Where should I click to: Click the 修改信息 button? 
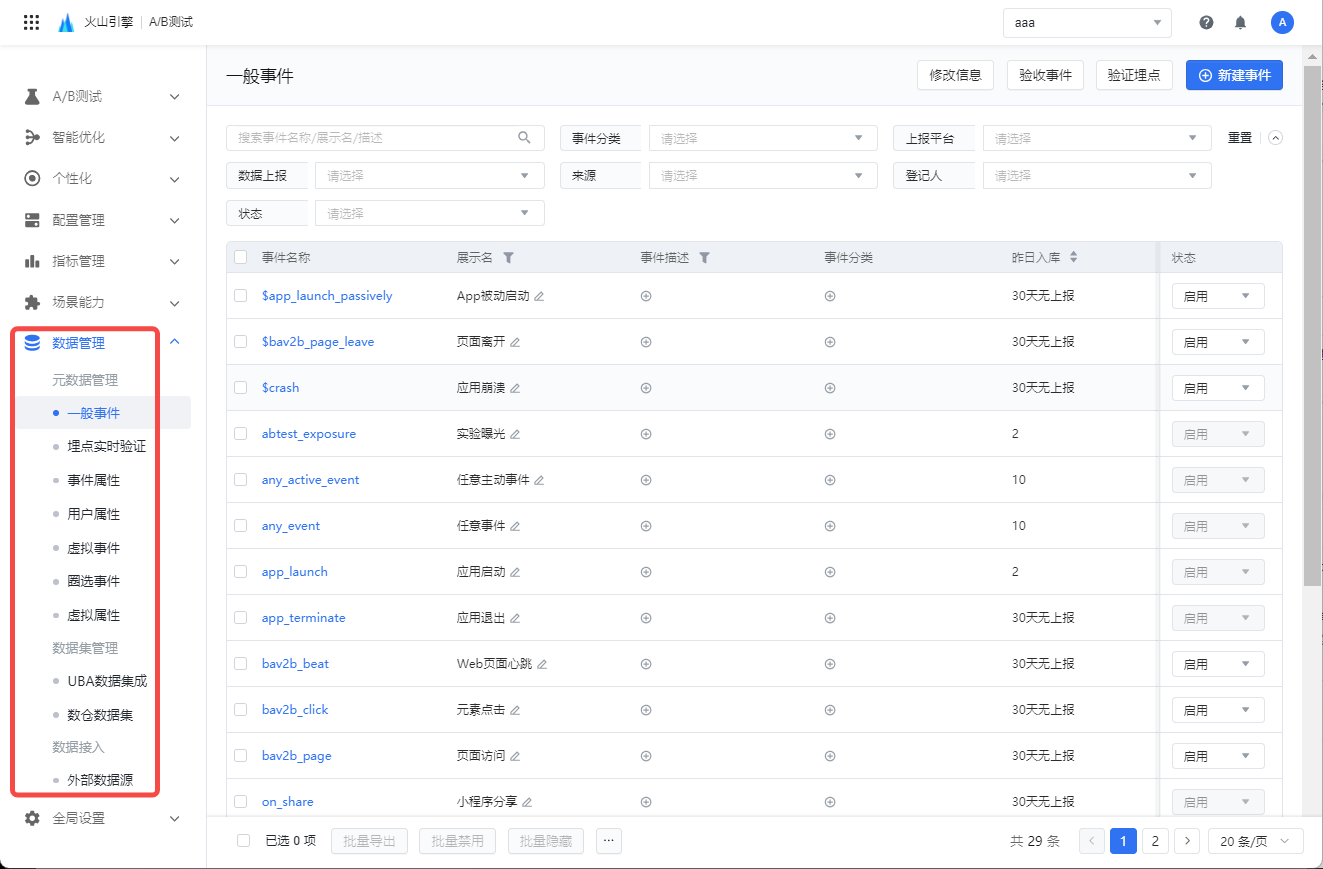tap(955, 75)
